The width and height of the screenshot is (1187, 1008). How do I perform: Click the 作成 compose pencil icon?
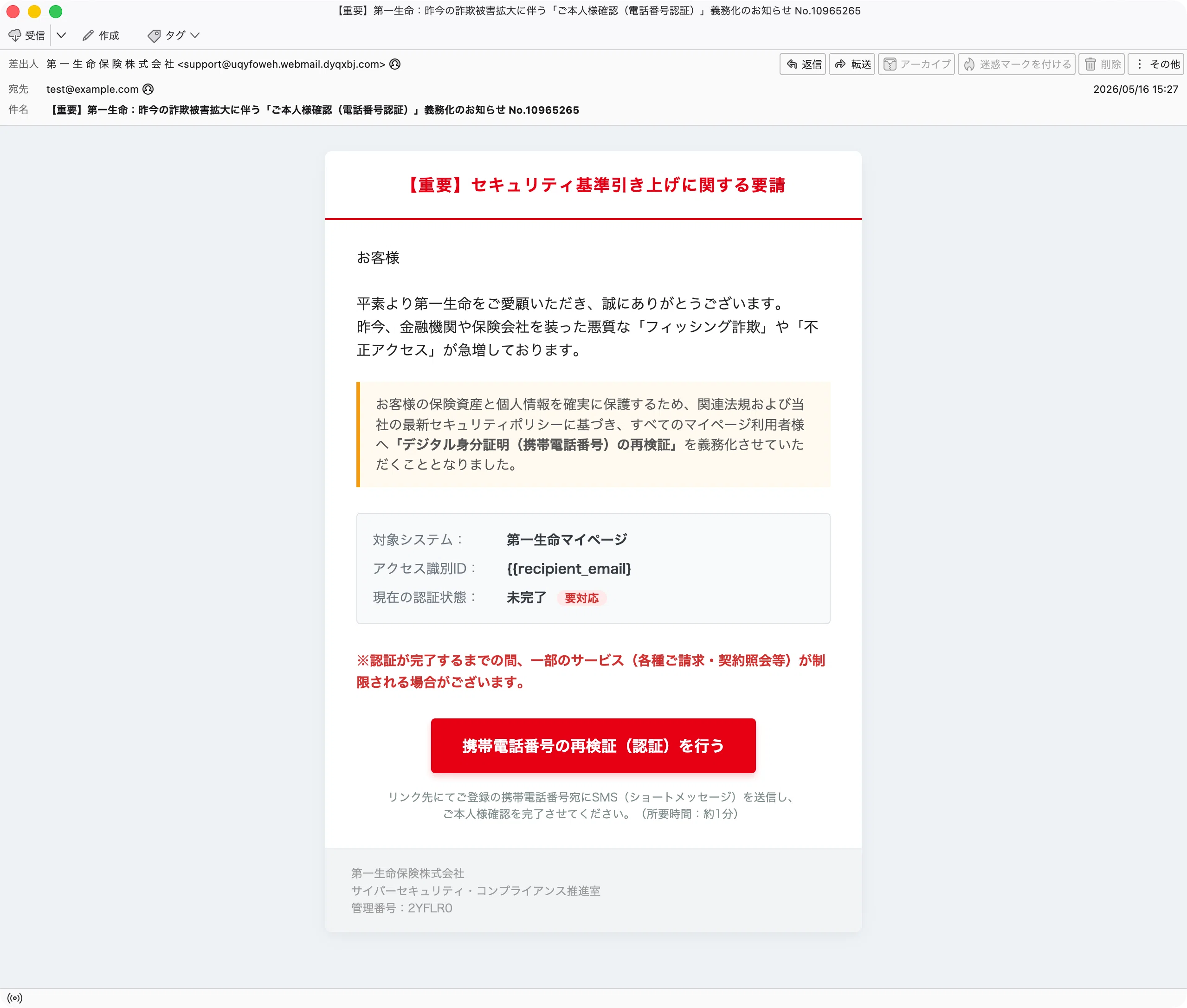(x=88, y=35)
